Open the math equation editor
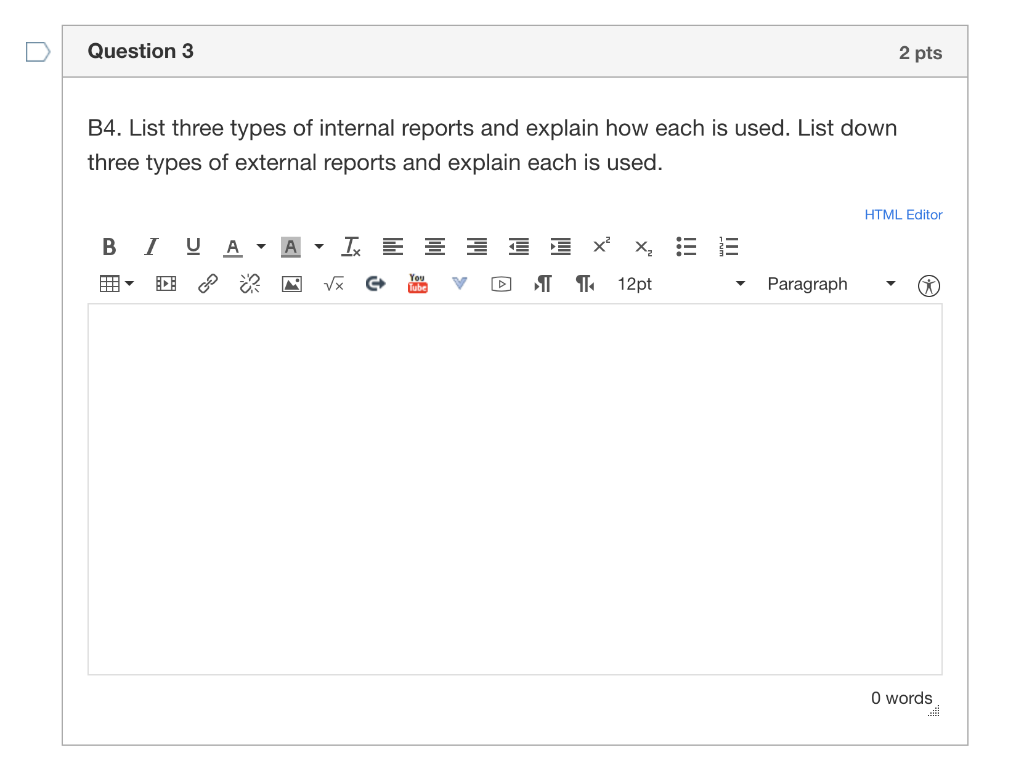This screenshot has height=779, width=1024. click(x=334, y=284)
